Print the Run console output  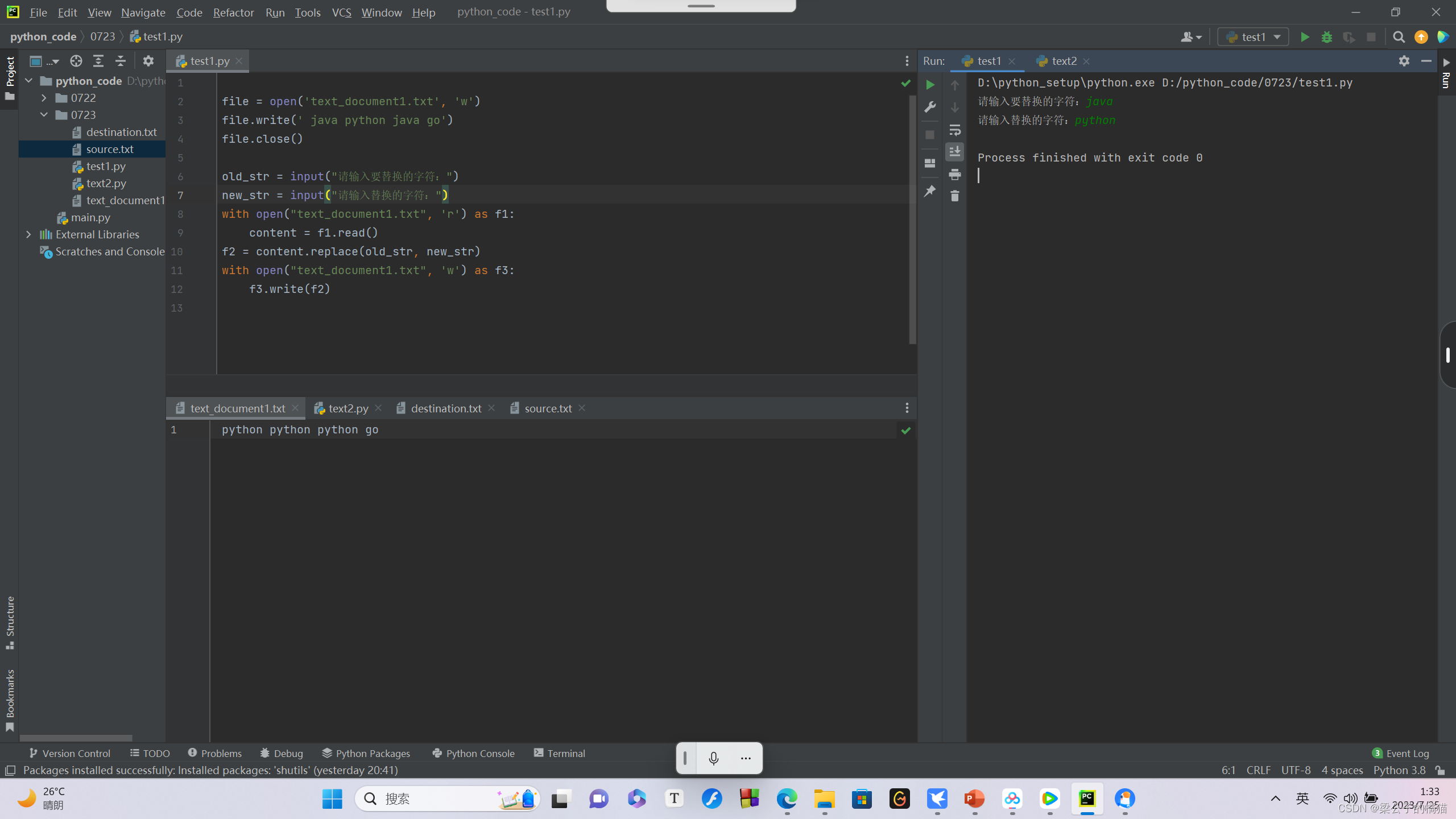tap(955, 174)
